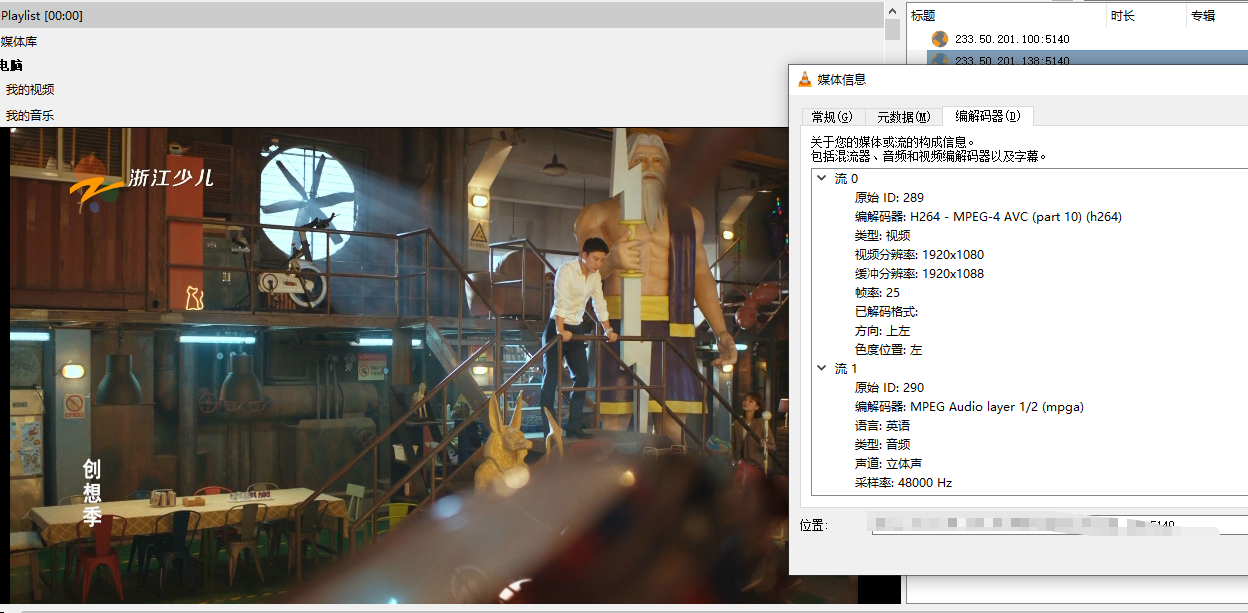Click the VLC cone icon in 媒体信息 title
The width and height of the screenshot is (1248, 613).
point(805,79)
